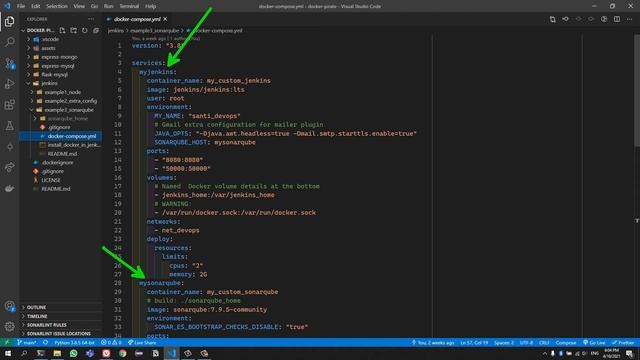Open the Edit menu
The width and height of the screenshot is (640, 360).
[x=36, y=6]
